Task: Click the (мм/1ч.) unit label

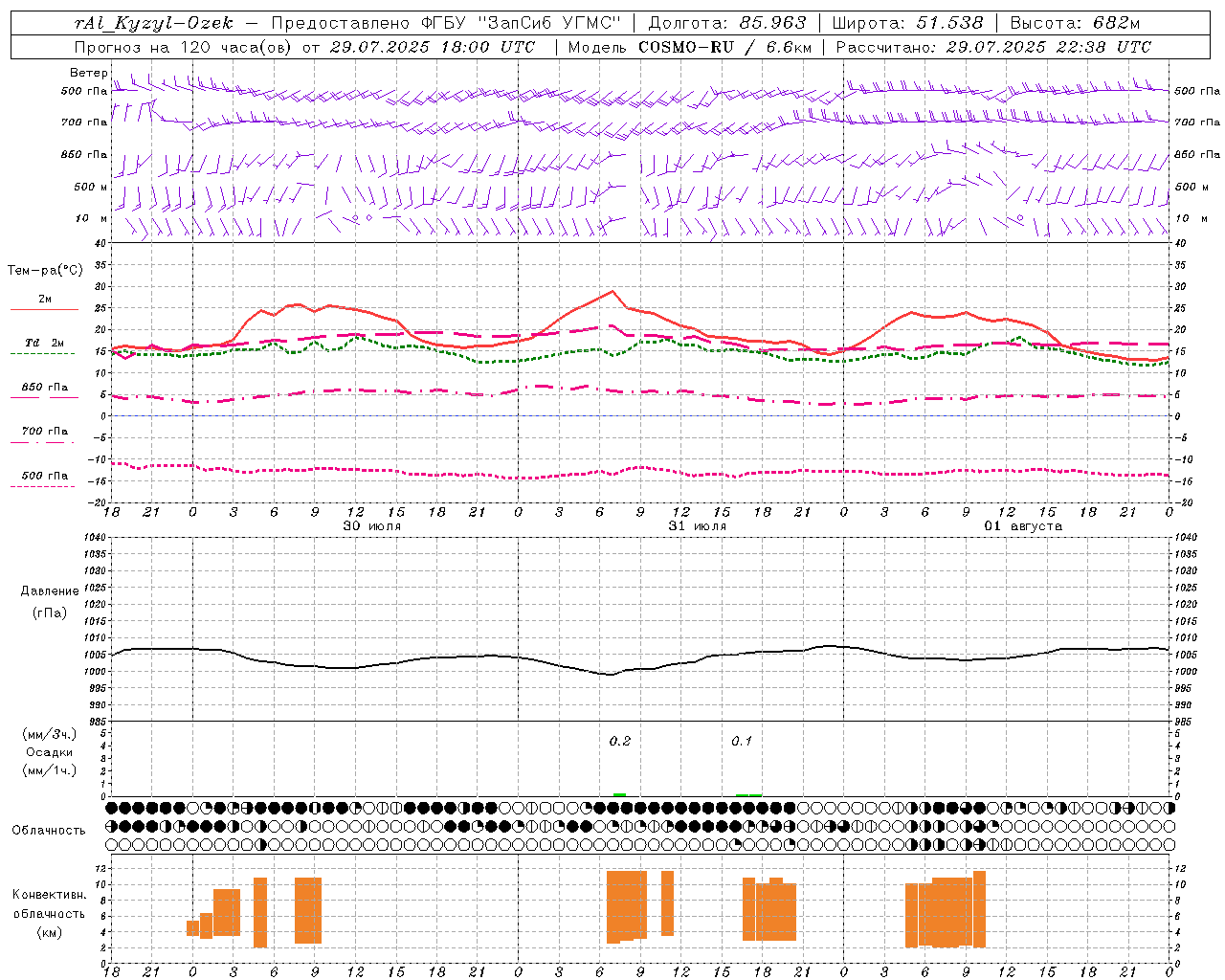Action: [49, 770]
